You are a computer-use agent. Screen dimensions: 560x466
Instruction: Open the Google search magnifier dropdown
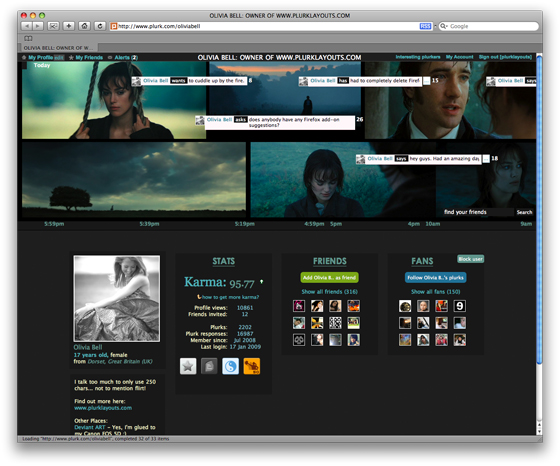point(444,26)
